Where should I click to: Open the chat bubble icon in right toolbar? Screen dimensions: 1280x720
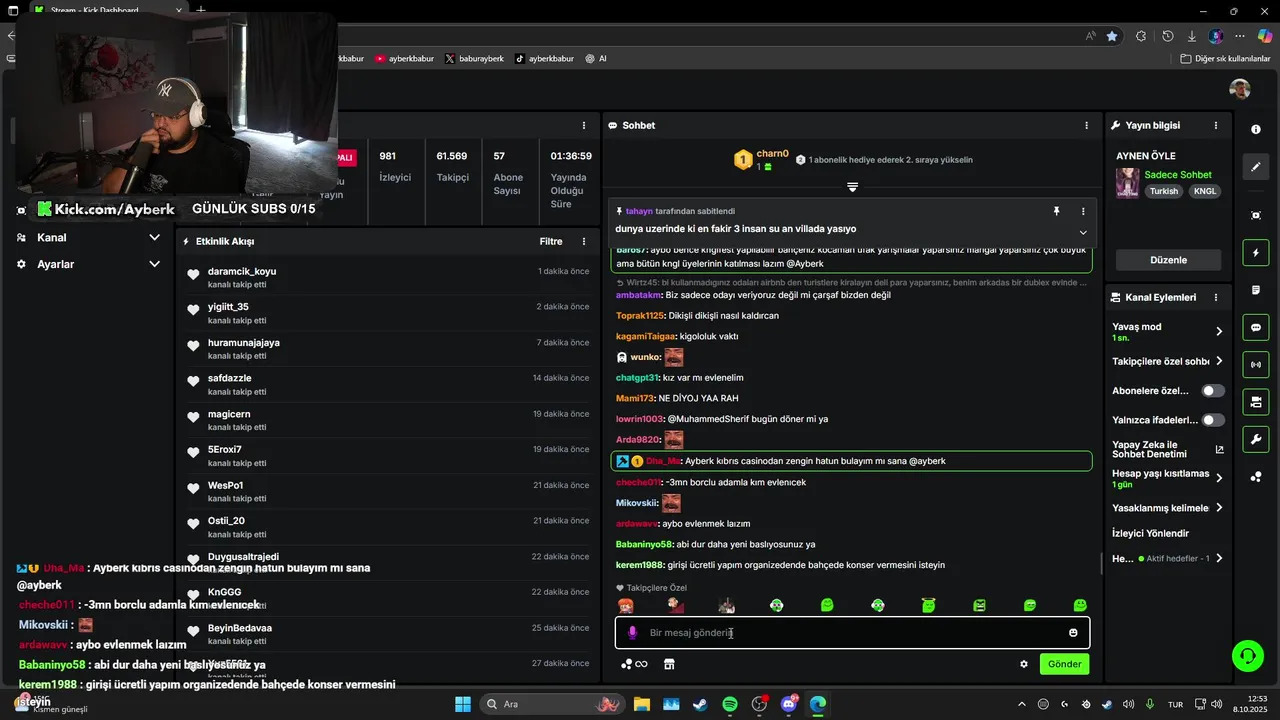[x=1256, y=327]
